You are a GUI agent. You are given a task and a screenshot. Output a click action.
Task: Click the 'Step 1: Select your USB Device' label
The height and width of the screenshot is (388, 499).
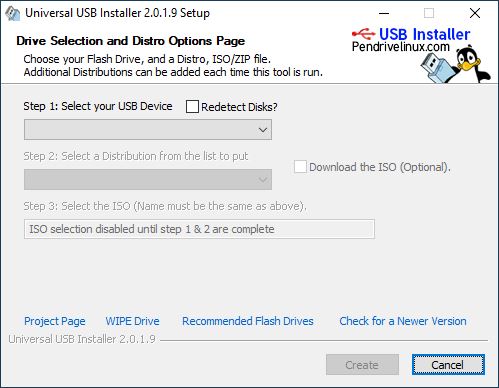[x=98, y=106]
